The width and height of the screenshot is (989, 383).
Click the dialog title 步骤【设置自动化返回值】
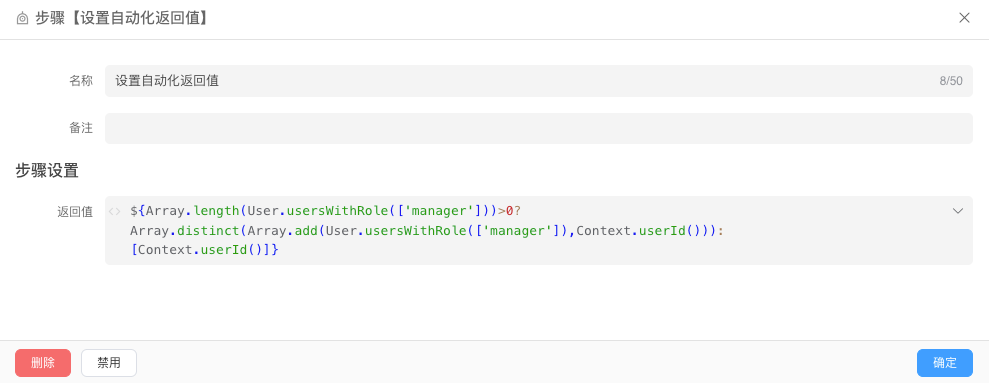coord(122,18)
